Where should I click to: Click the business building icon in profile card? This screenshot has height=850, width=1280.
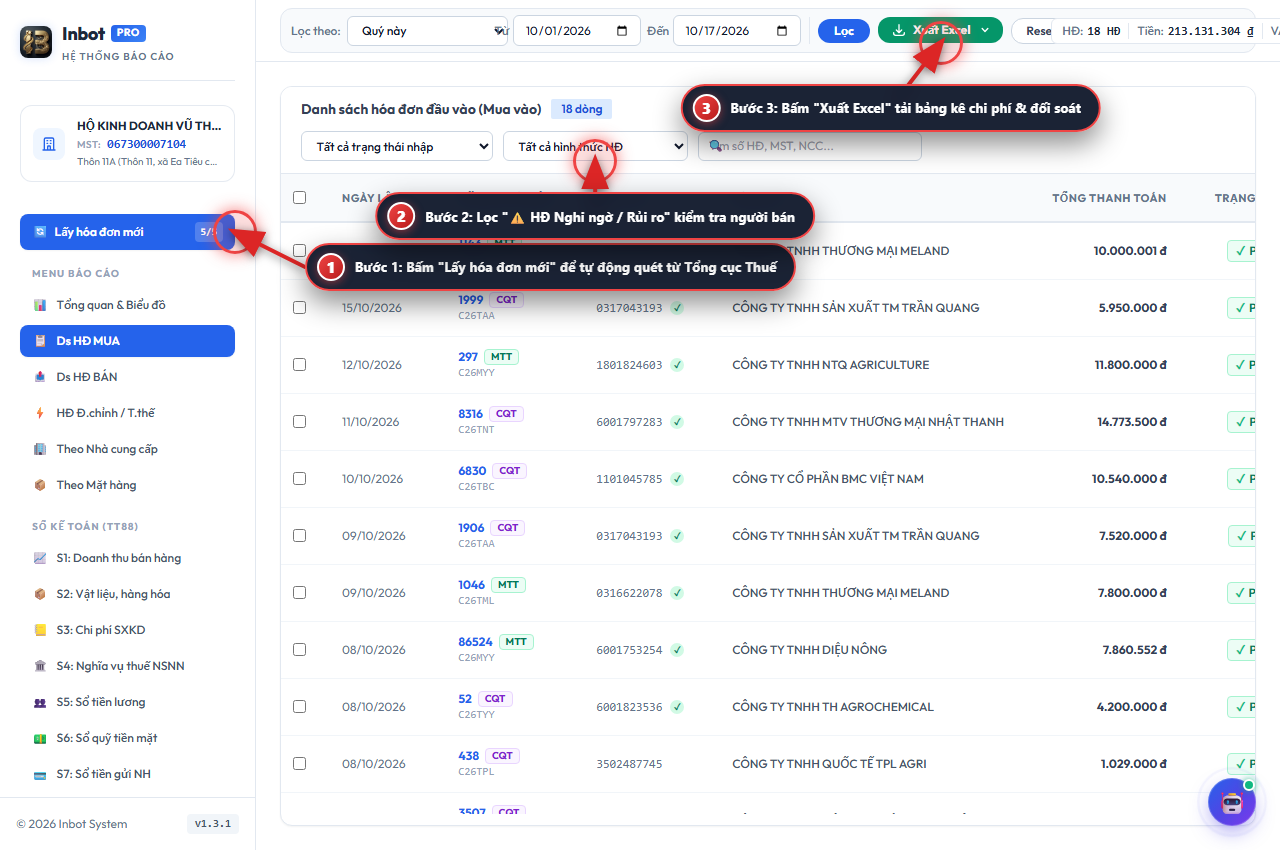tap(49, 143)
